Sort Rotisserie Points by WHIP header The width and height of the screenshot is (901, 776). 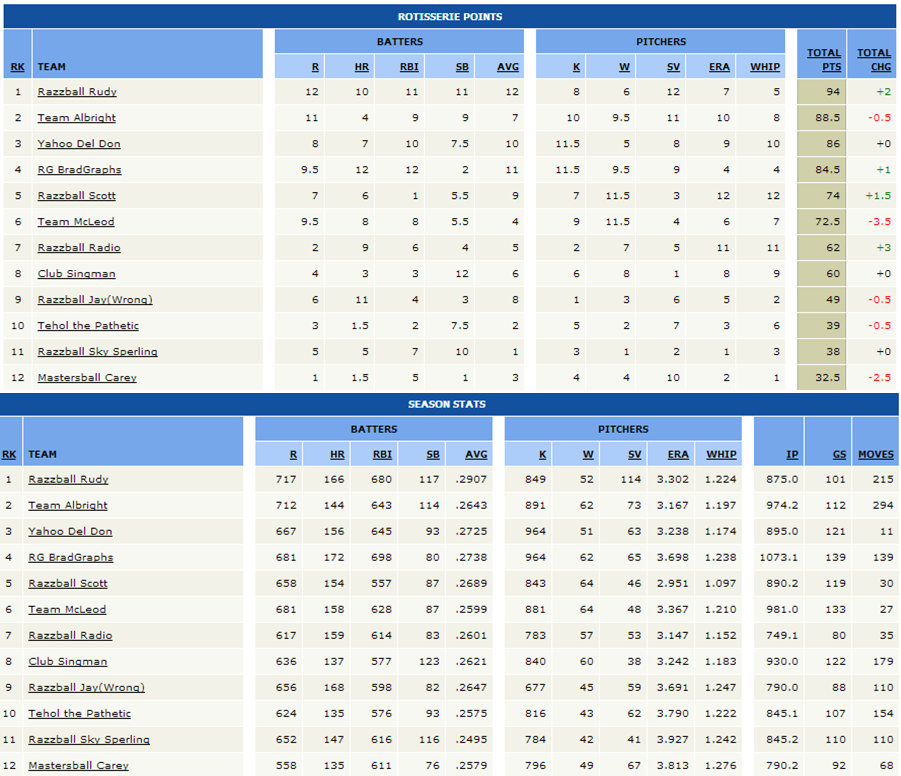click(x=765, y=67)
